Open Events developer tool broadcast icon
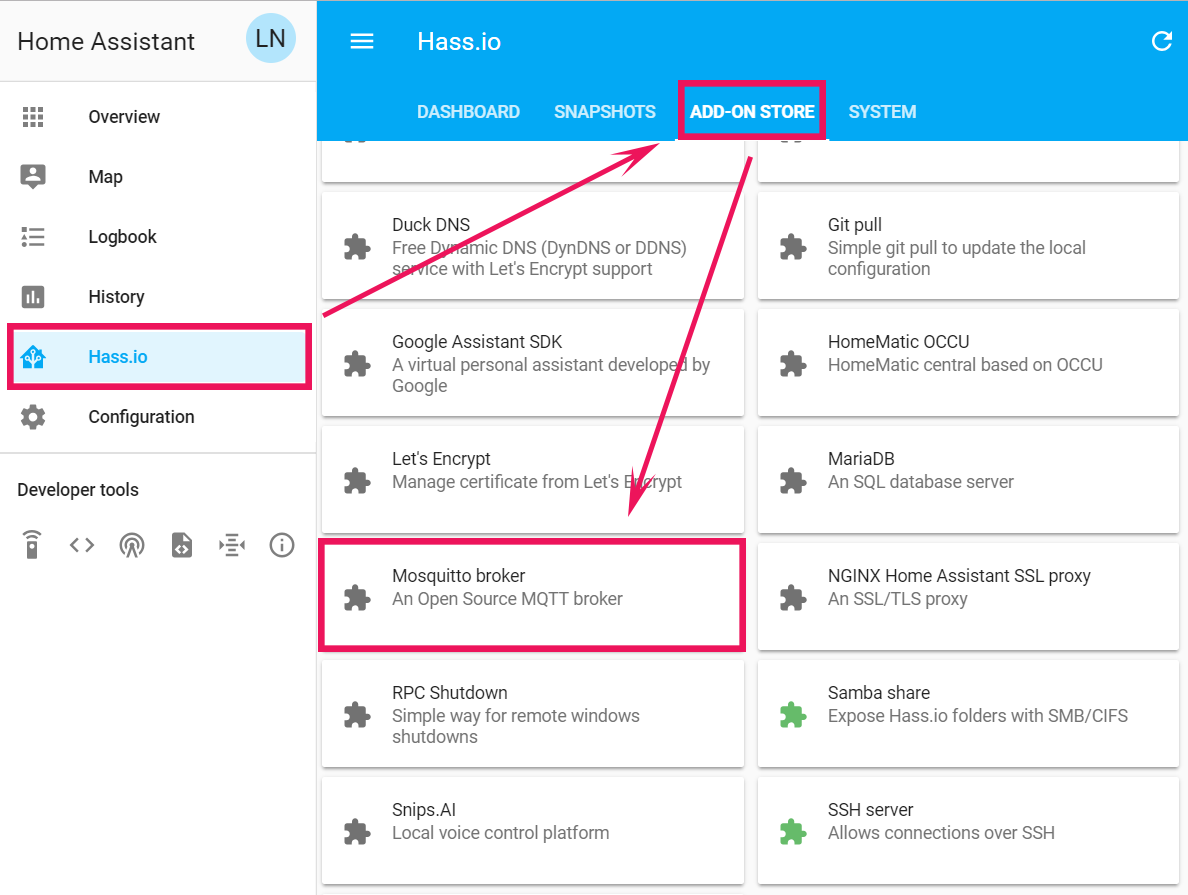Viewport: 1188px width, 895px height. click(132, 545)
